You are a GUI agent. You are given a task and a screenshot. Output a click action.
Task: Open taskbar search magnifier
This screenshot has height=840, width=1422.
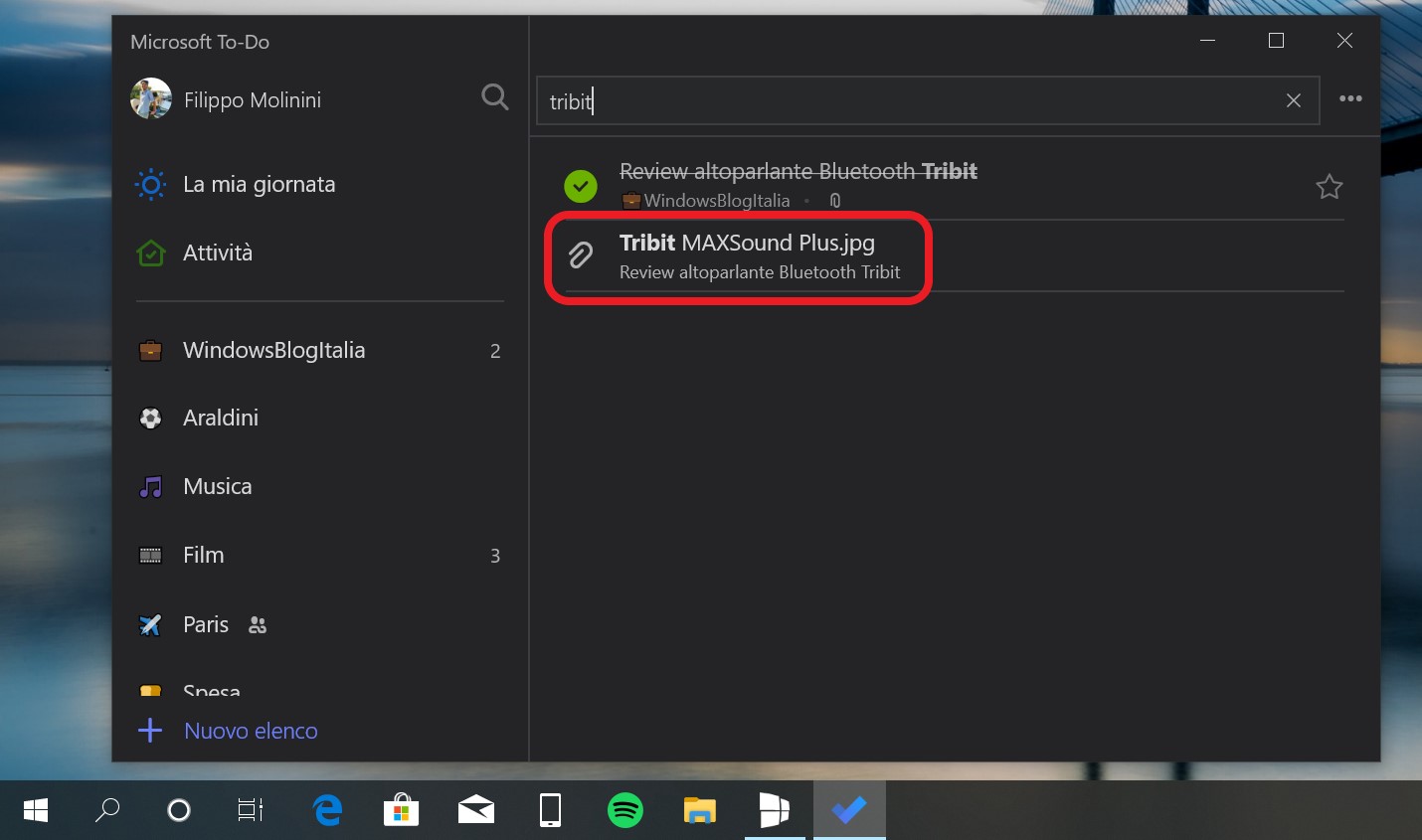107,810
